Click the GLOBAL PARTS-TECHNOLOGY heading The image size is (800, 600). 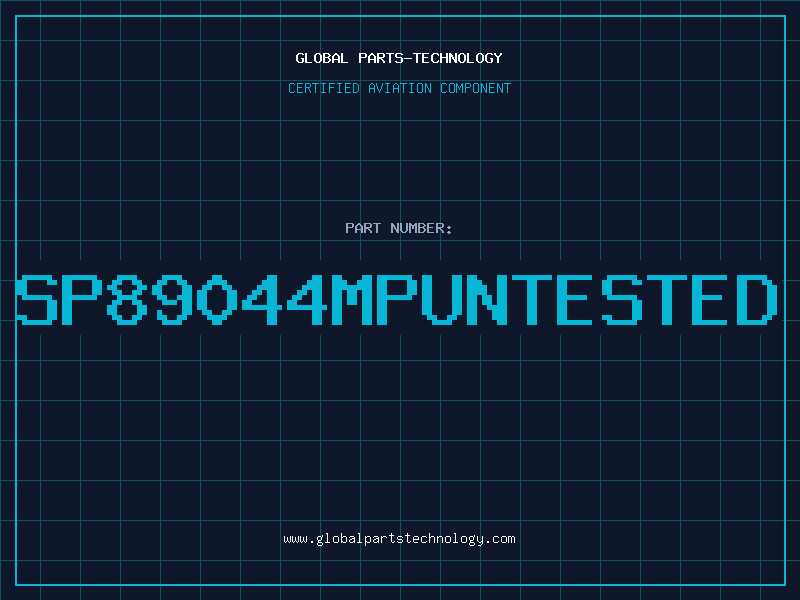pos(399,58)
